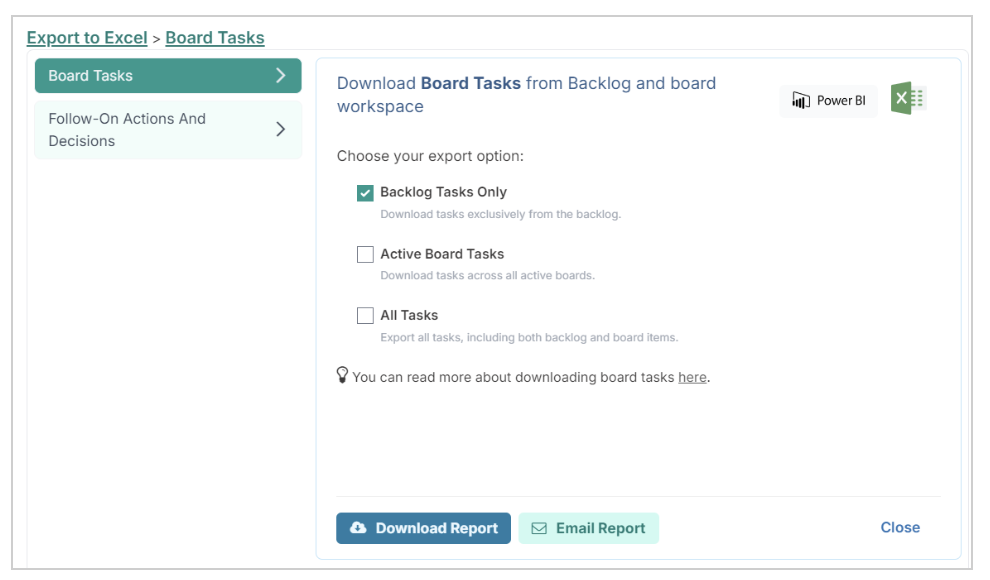Close the export dialog

[x=900, y=528]
